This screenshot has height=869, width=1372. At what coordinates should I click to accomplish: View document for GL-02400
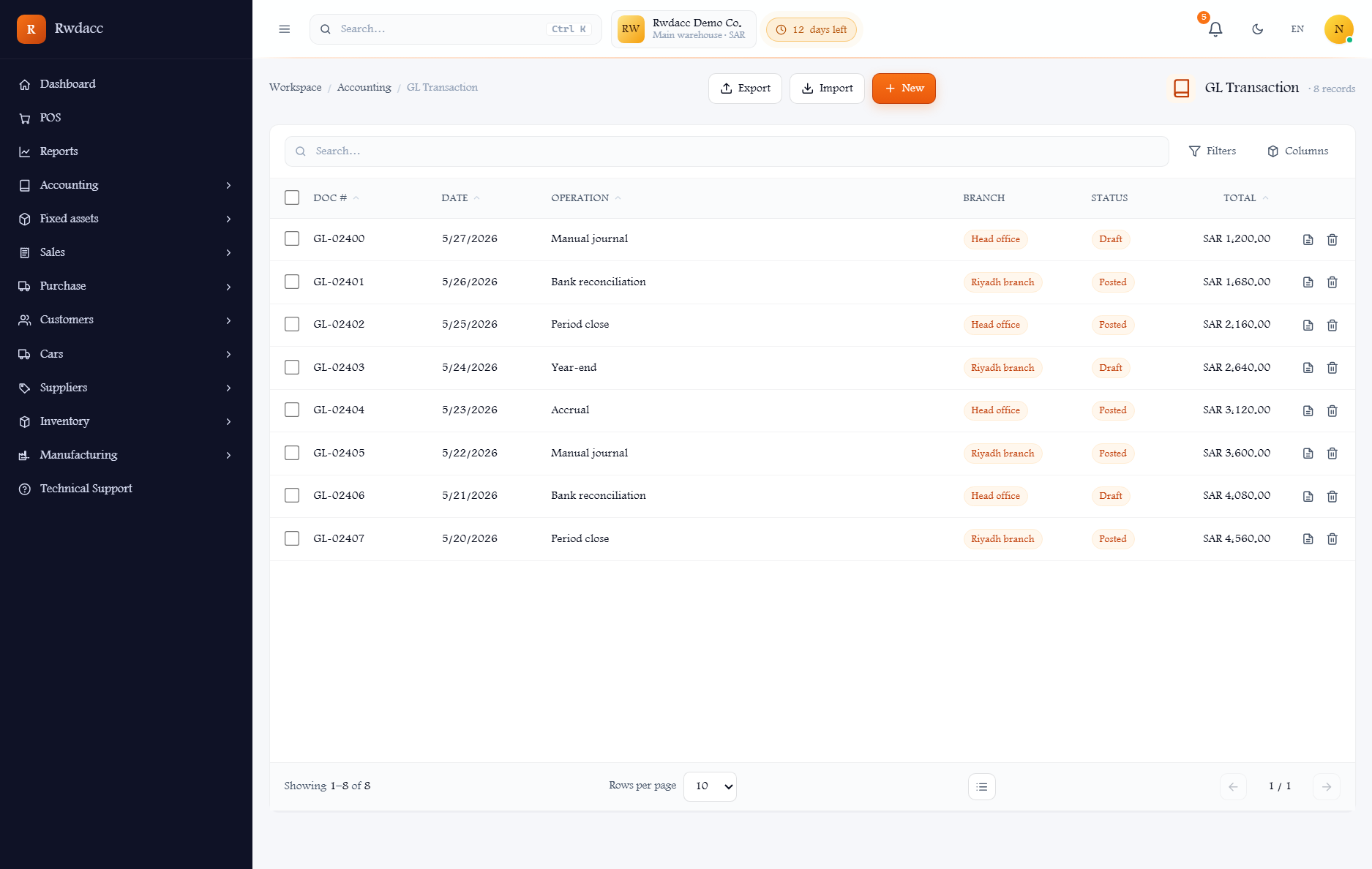point(1308,240)
